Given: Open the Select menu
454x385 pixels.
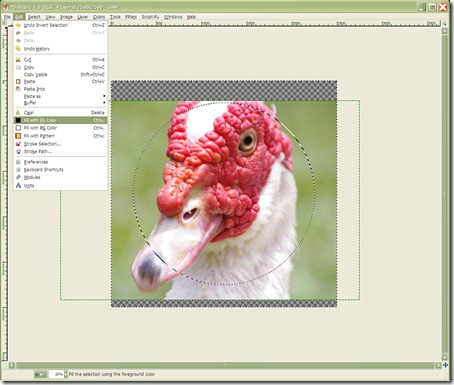Looking at the screenshot, I should [x=34, y=17].
